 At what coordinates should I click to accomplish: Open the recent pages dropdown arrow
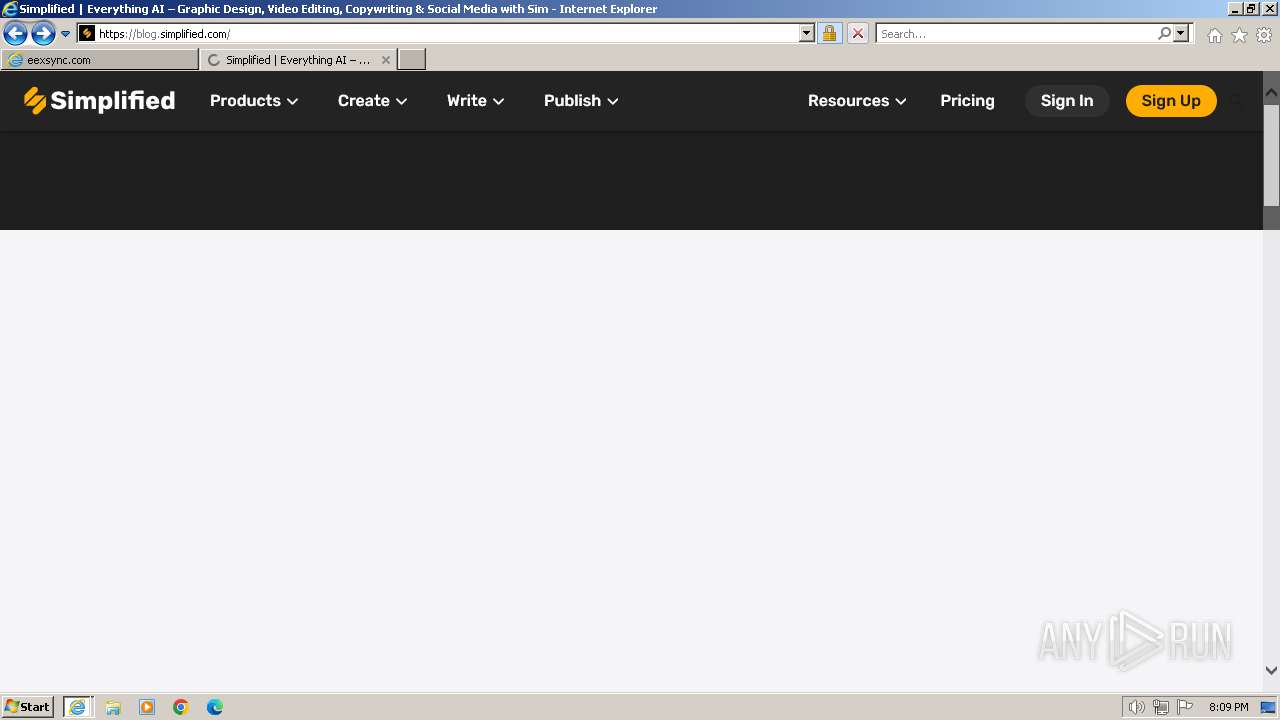coord(66,34)
